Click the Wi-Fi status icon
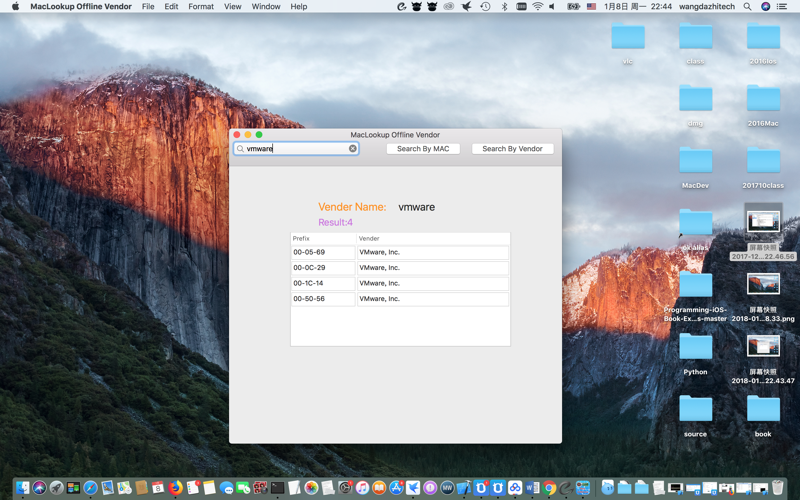 click(x=537, y=7)
